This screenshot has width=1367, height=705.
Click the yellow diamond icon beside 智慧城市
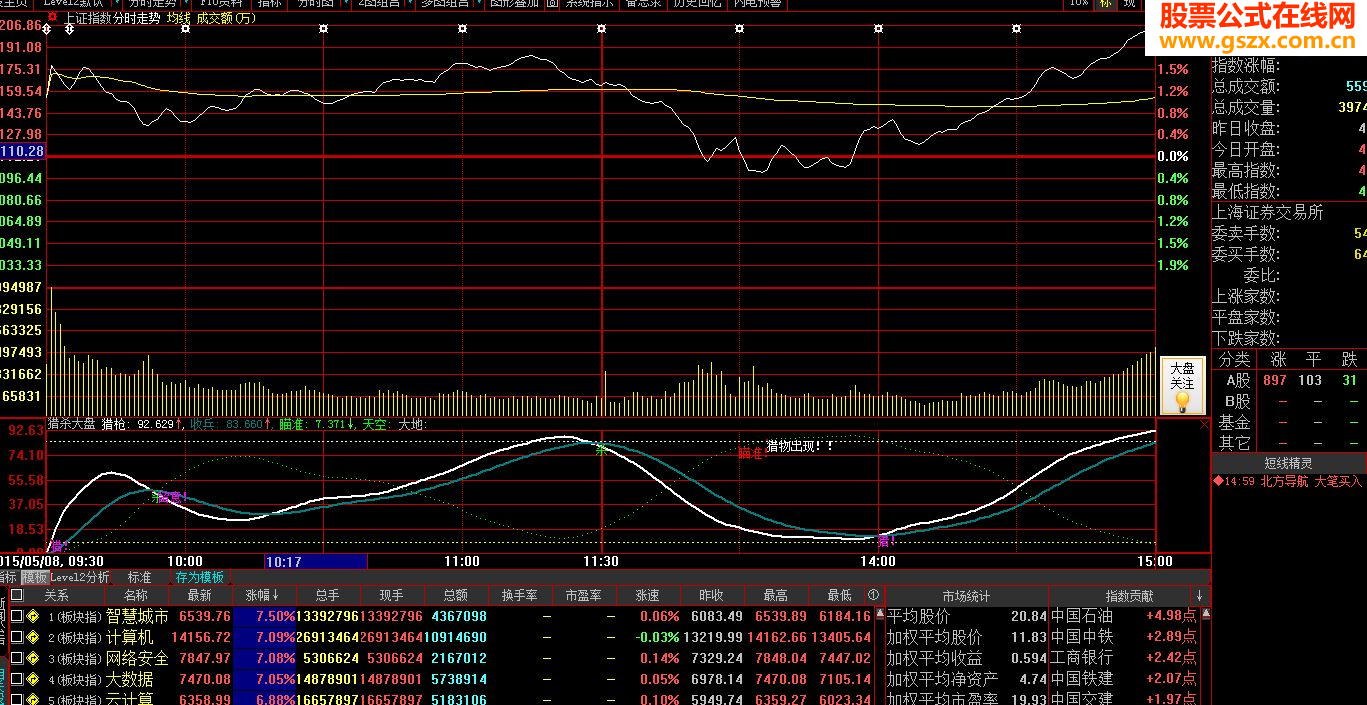[32, 617]
